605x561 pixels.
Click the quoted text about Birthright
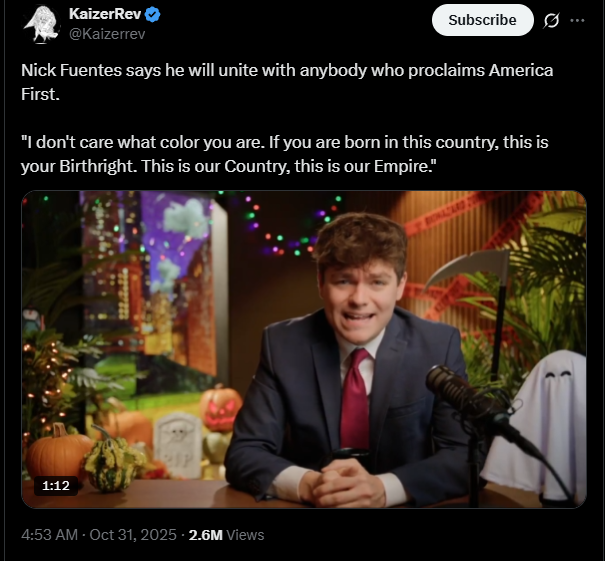[x=284, y=154]
